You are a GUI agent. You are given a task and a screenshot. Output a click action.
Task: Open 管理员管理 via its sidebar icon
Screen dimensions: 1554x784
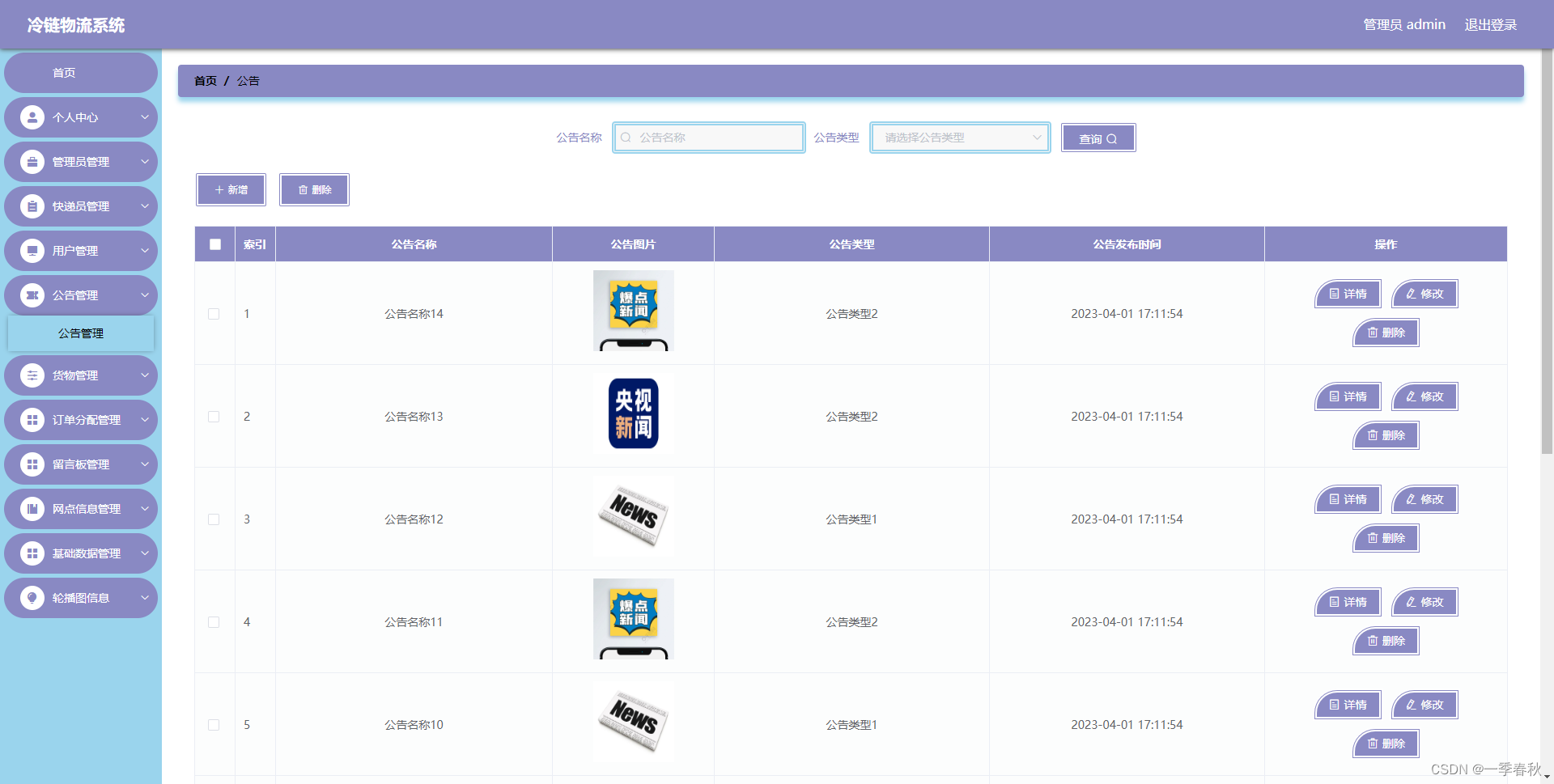tap(32, 162)
